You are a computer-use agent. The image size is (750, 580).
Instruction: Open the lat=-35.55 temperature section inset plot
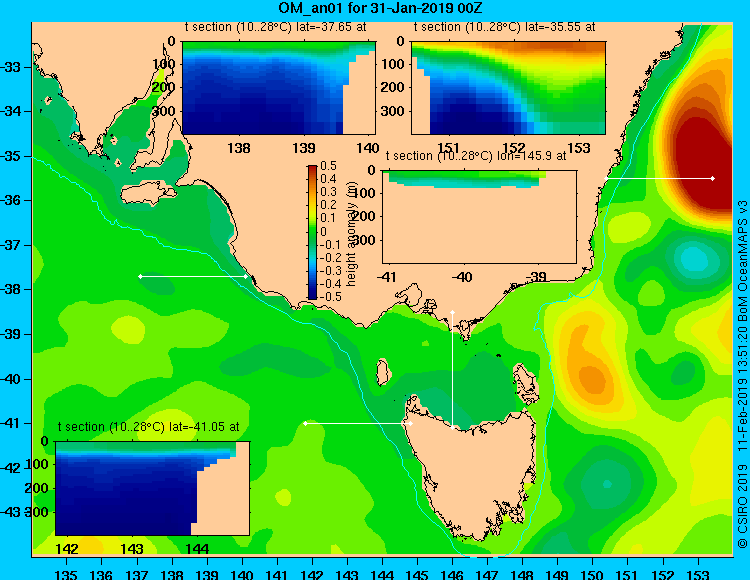pos(508,88)
